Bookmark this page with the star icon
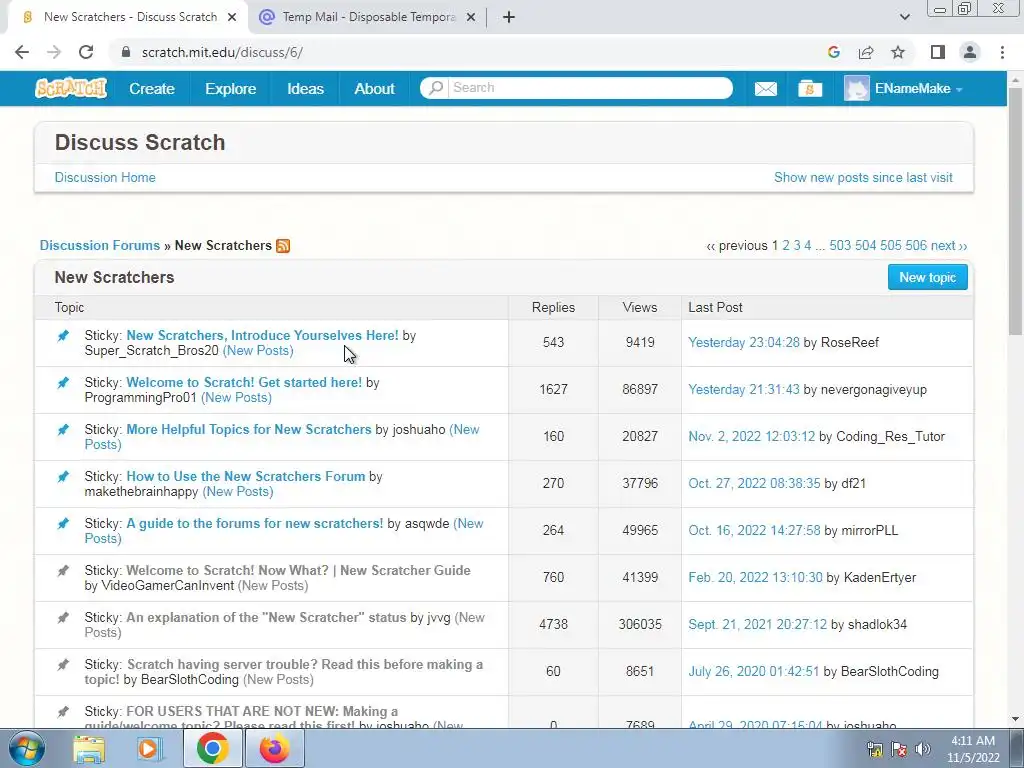 point(898,52)
